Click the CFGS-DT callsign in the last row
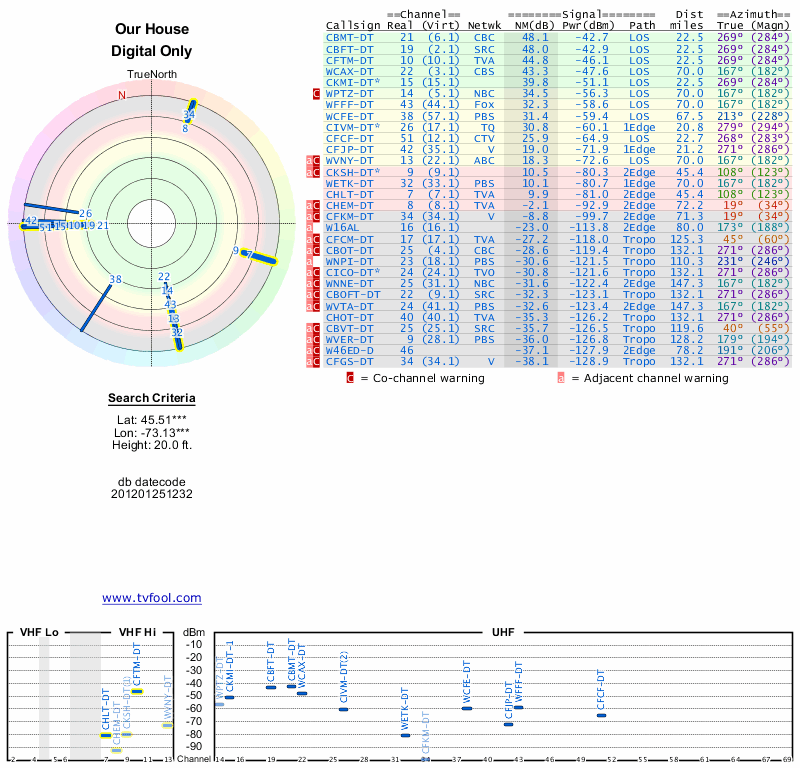This screenshot has height=768, width=800. pyautogui.click(x=350, y=362)
